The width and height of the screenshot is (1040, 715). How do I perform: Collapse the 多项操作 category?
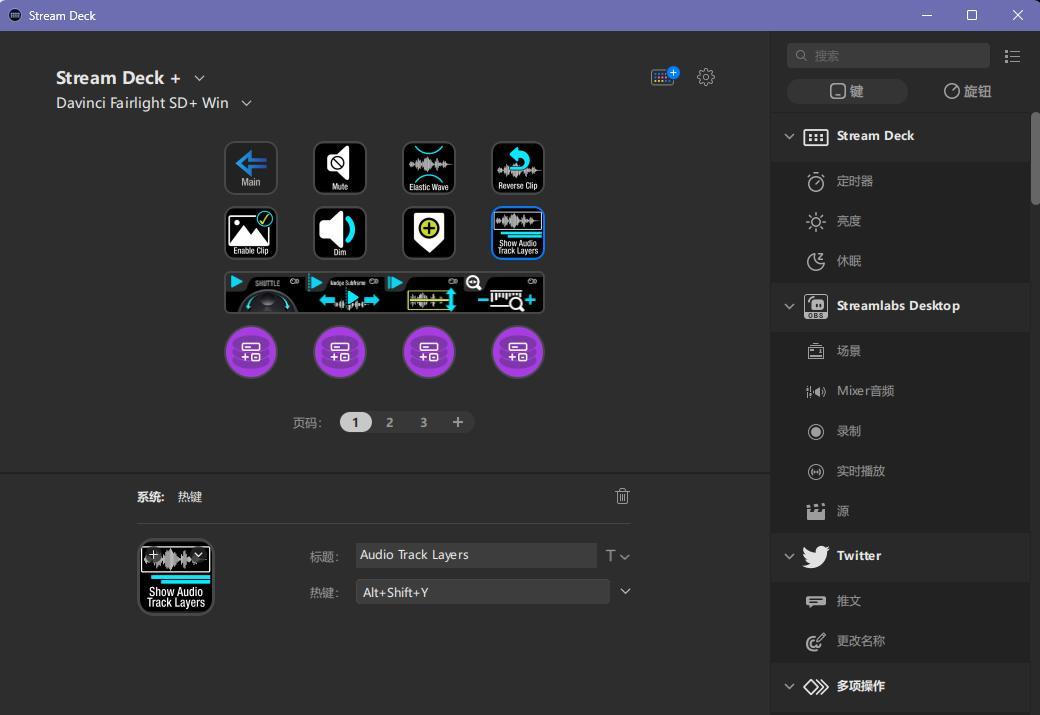pos(789,686)
